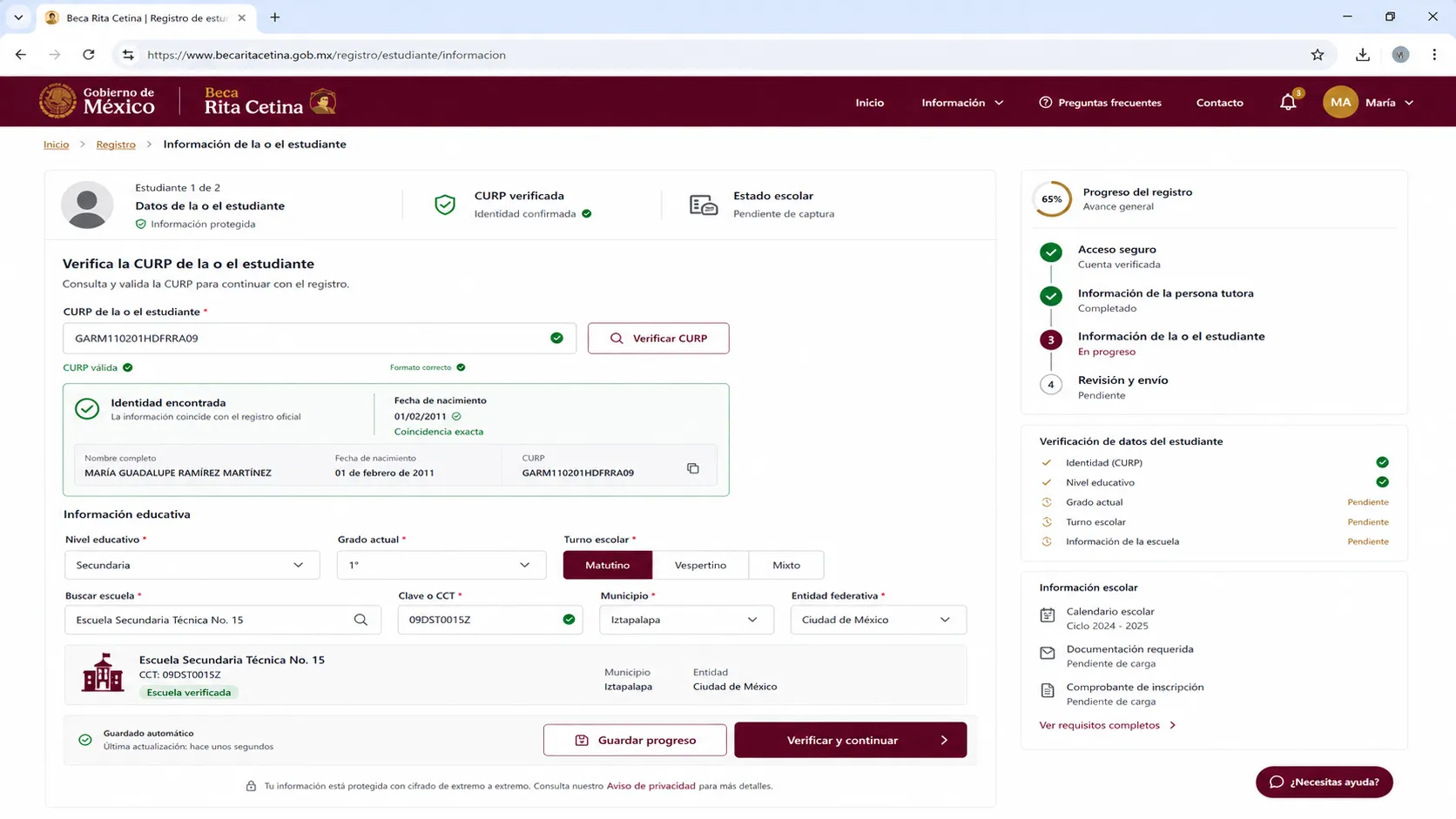
Task: Reload the page with the refresh icon
Action: (89, 55)
